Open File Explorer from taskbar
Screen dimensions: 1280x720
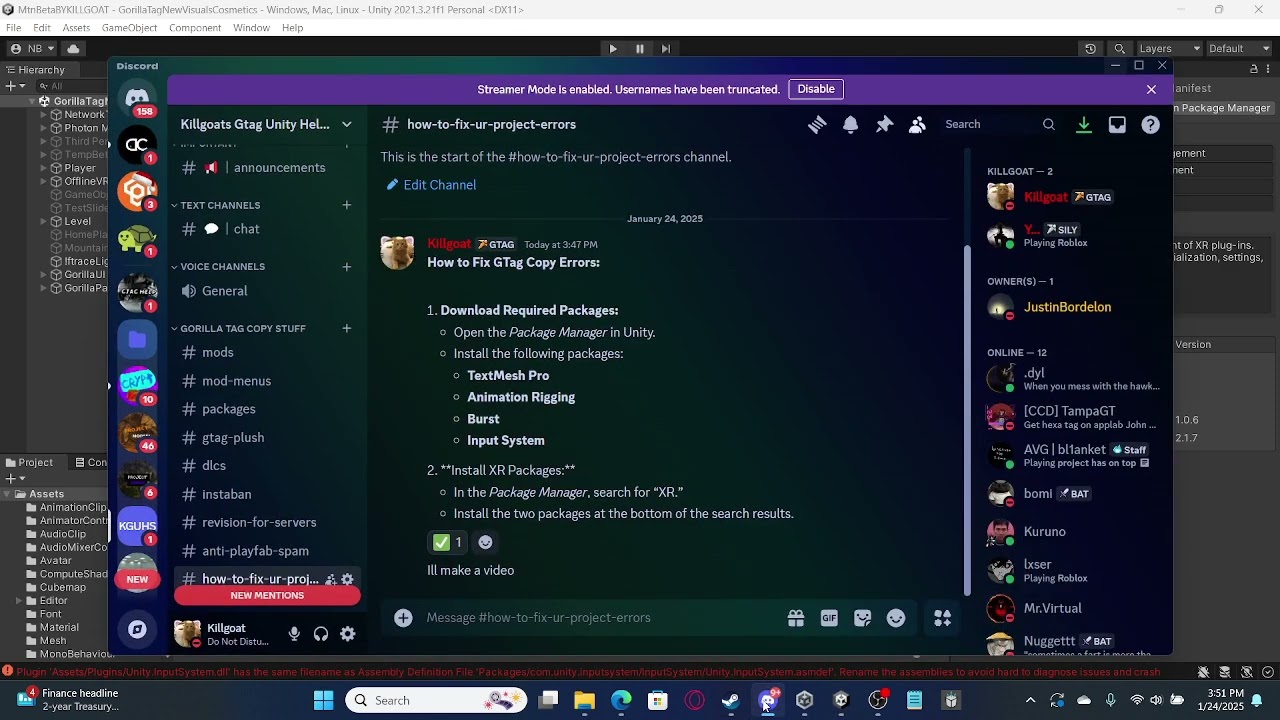pyautogui.click(x=584, y=700)
